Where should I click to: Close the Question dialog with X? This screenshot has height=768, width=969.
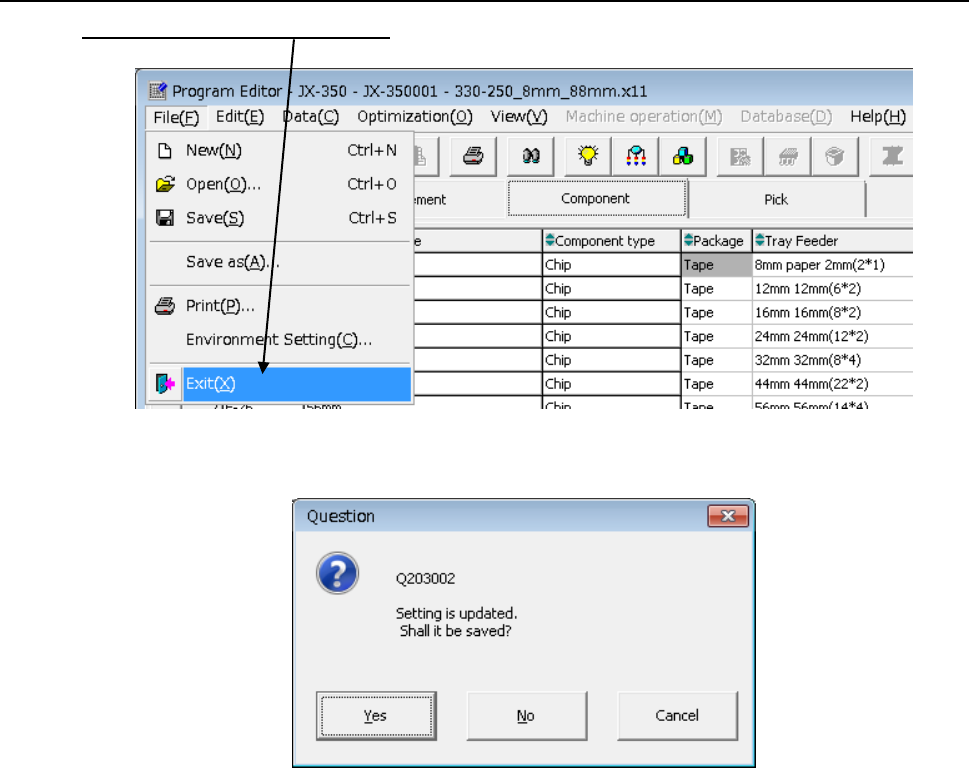click(x=728, y=516)
